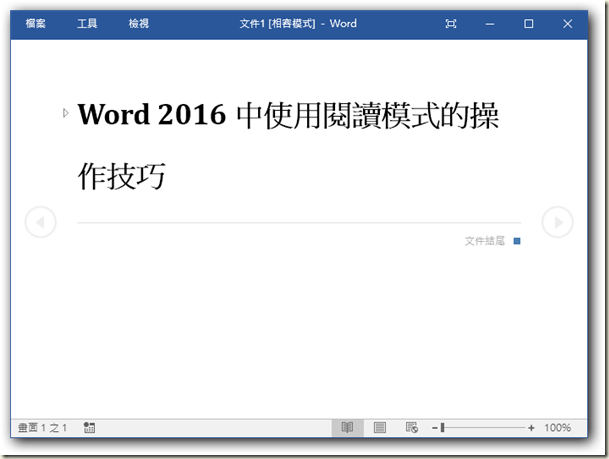Open the 檢視 menu

(139, 24)
